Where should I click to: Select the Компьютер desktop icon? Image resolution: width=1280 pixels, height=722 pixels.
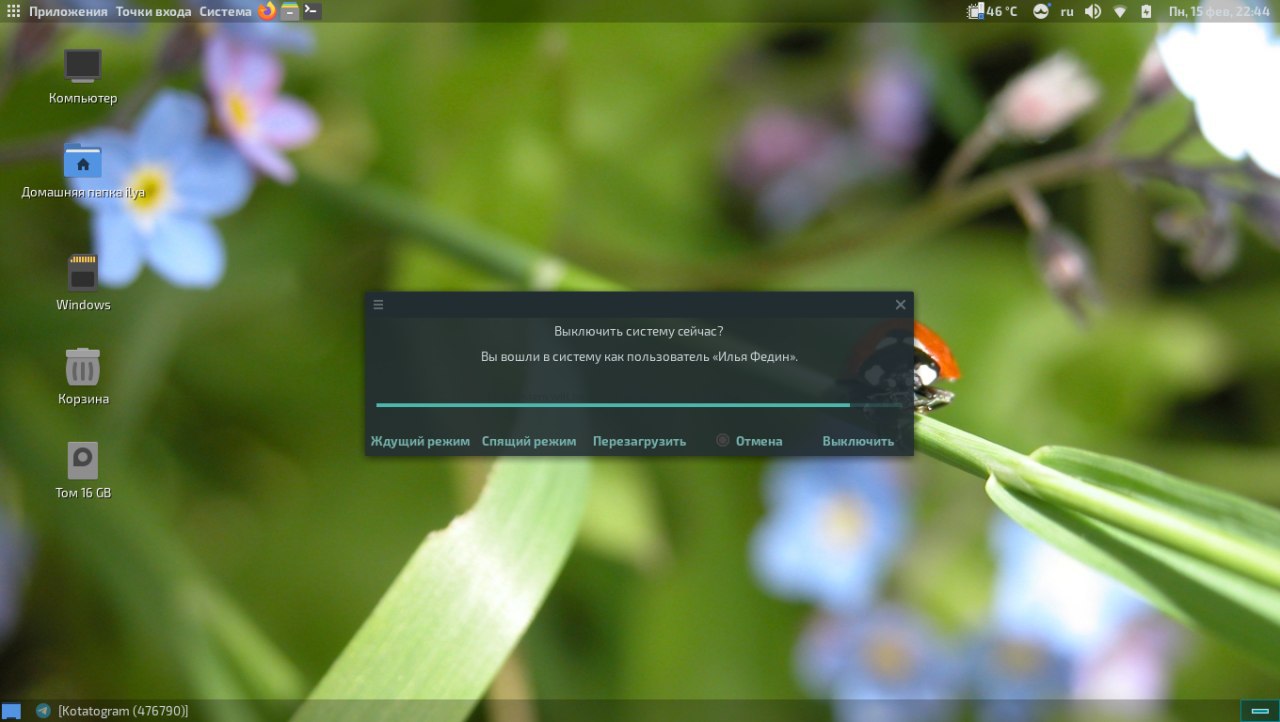point(83,76)
